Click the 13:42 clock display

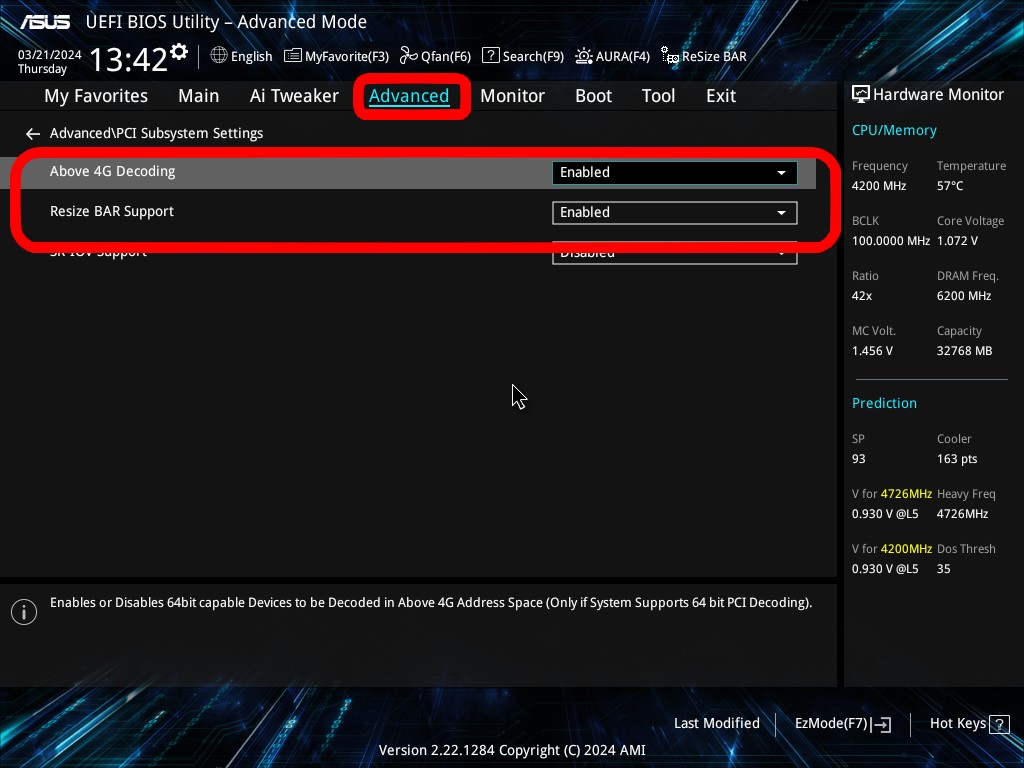point(129,60)
